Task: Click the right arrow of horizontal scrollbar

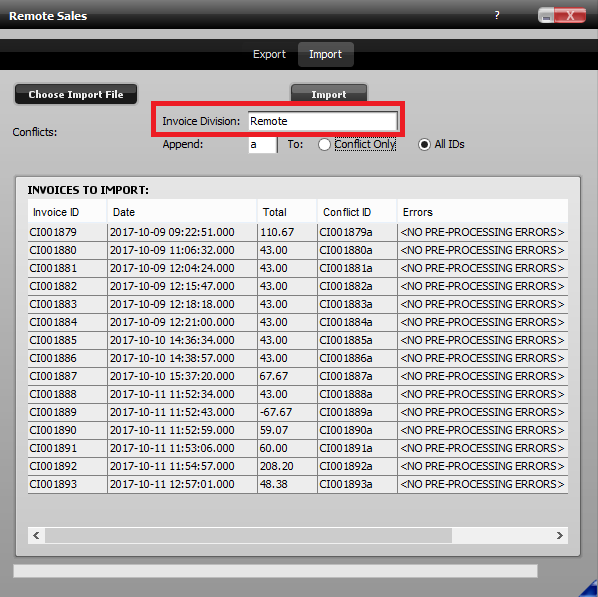Action: (559, 535)
